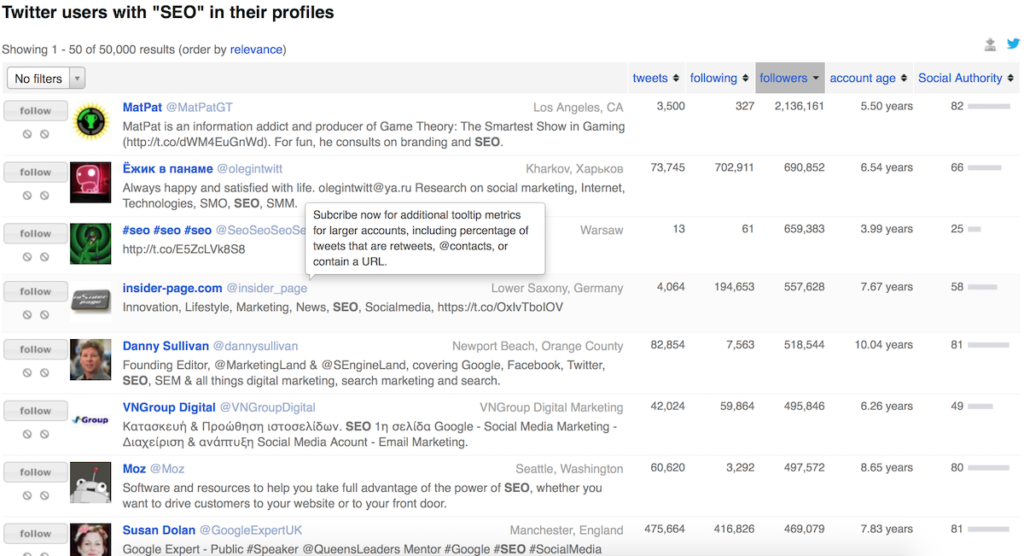Follow Danny Sullivan
Screen dimensions: 1024x556
pyautogui.click(x=35, y=350)
